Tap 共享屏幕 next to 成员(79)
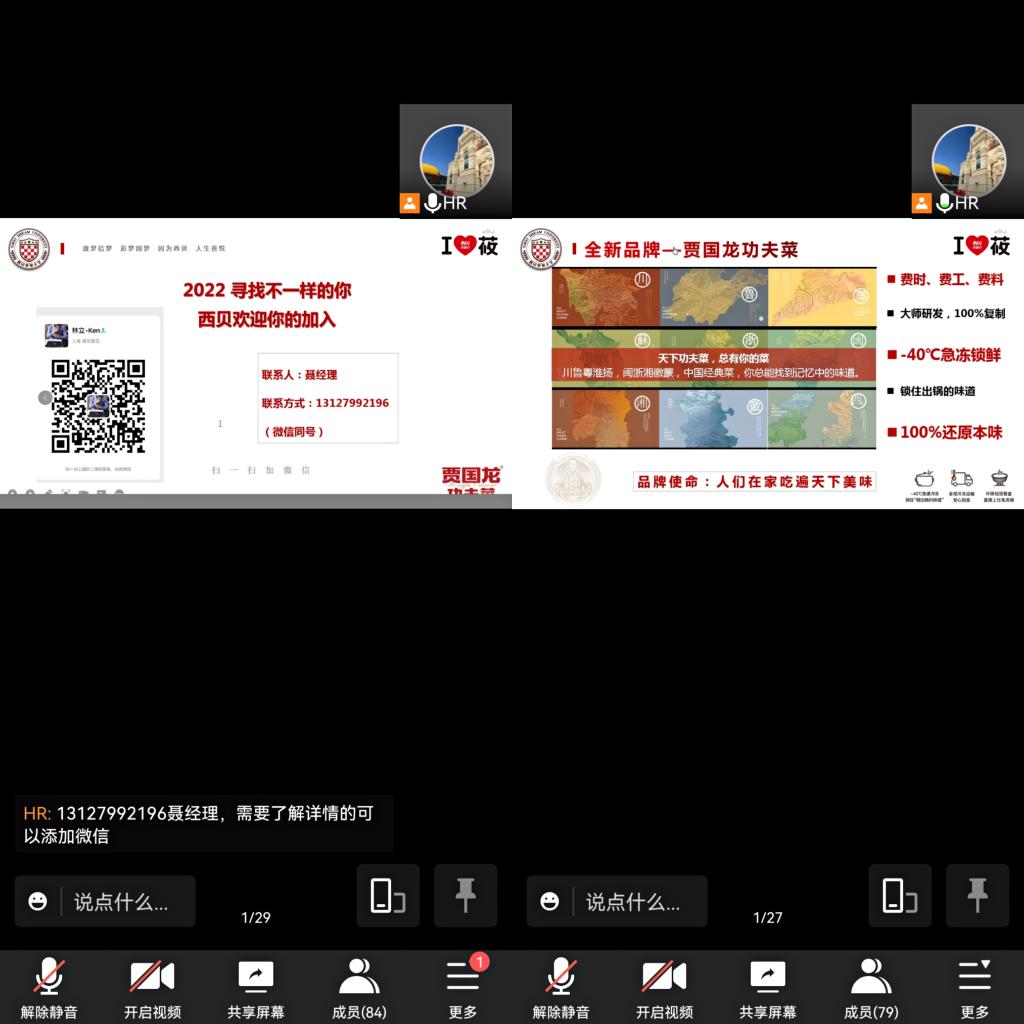The image size is (1024, 1024). coord(767,986)
